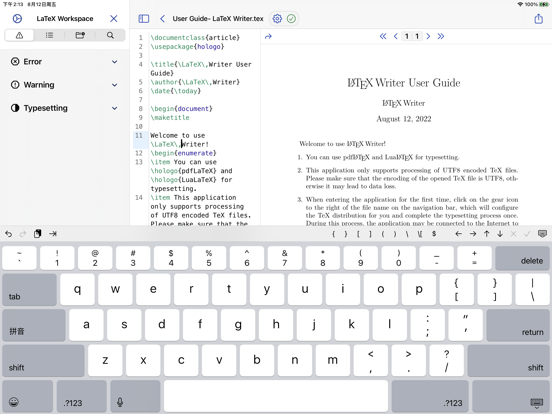
Task: Tap the indent tab-arrow icon
Action: [x=53, y=234]
